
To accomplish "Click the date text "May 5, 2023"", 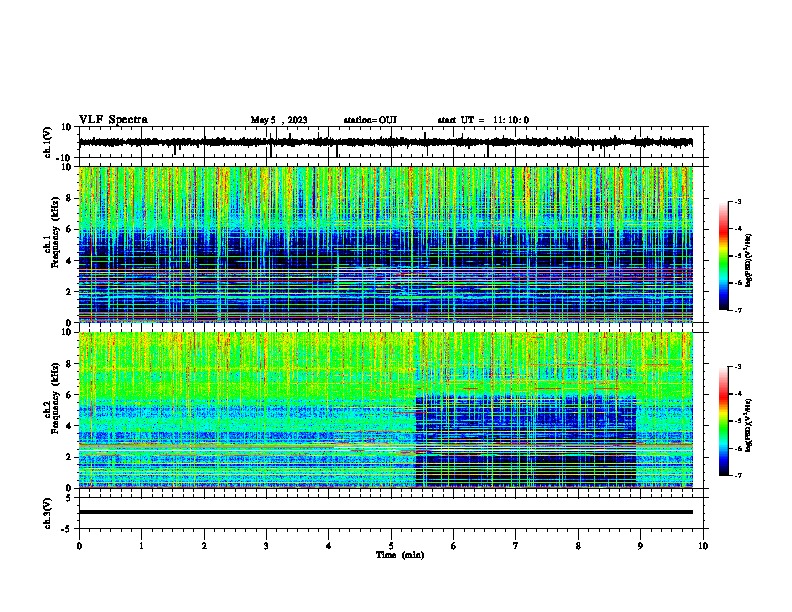I will 279,120.
